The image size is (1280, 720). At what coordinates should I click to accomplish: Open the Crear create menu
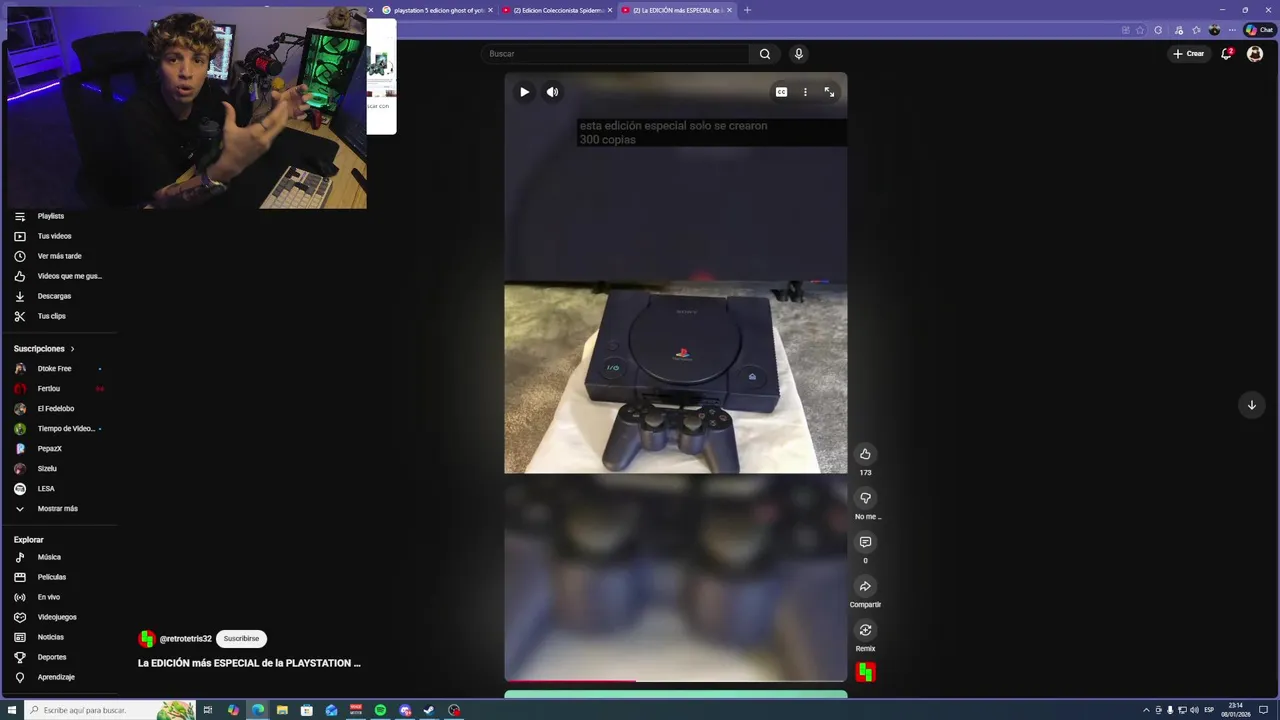coord(1189,54)
